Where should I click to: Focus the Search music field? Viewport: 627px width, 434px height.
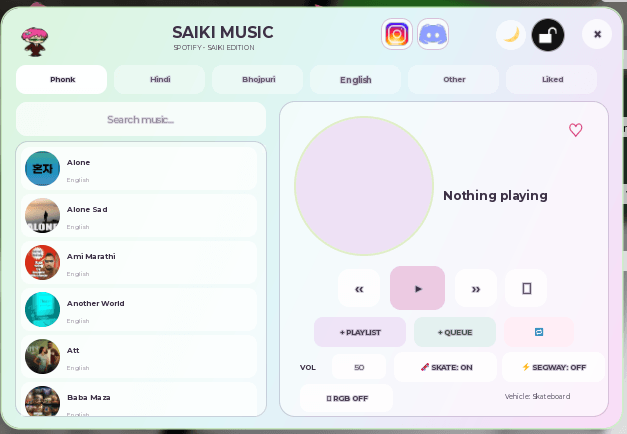(x=141, y=119)
